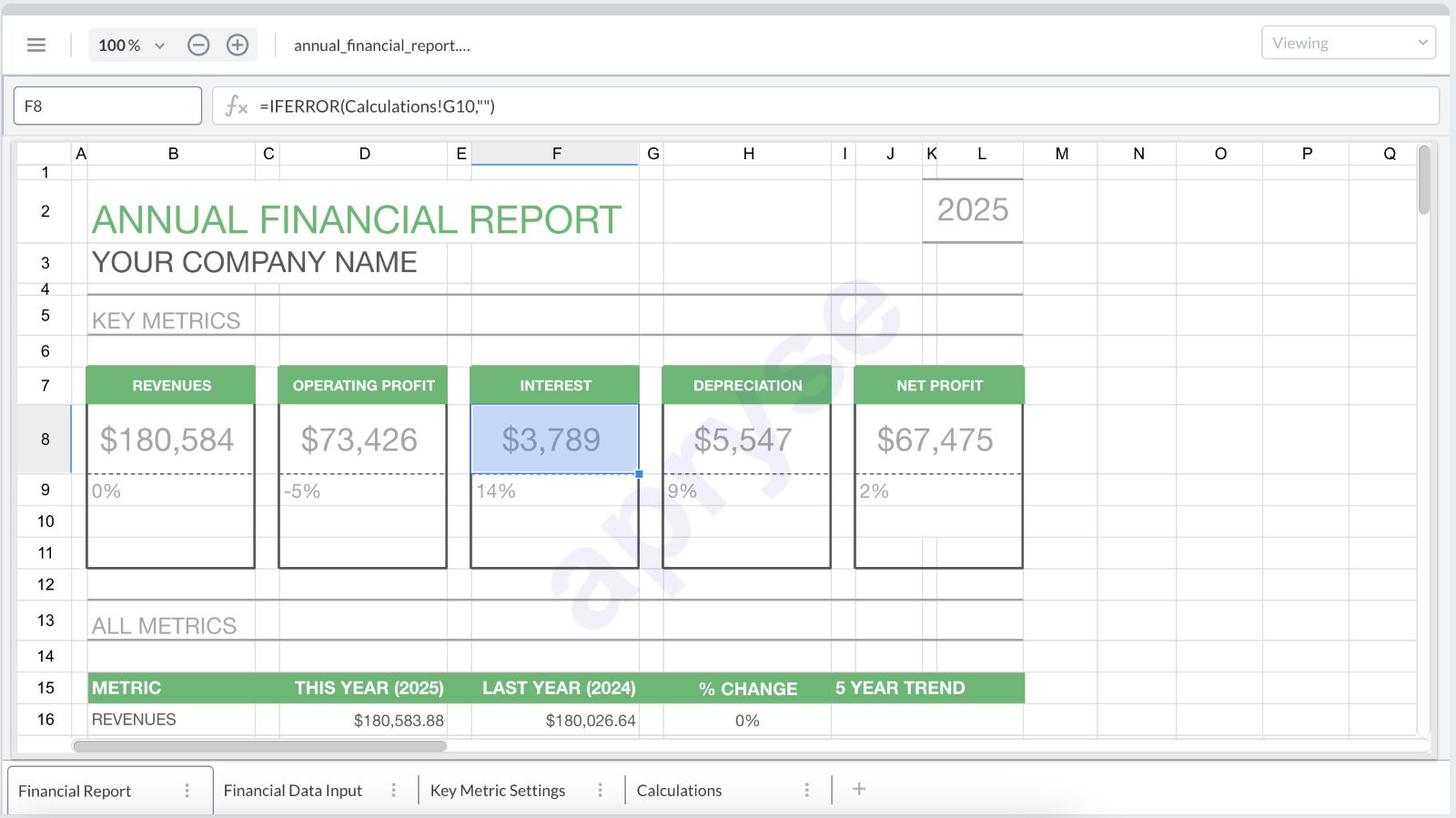The height and width of the screenshot is (818, 1456).
Task: Select column M header
Action: (1061, 154)
